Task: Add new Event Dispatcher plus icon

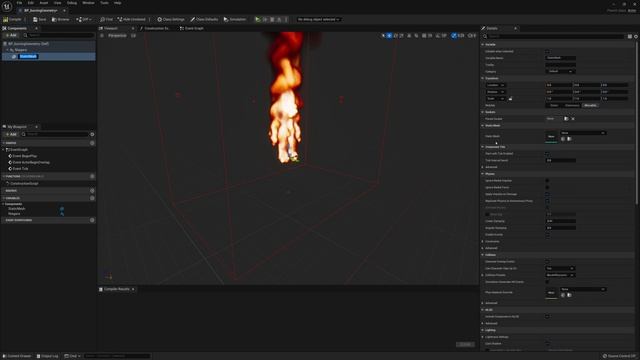Action: (92, 220)
